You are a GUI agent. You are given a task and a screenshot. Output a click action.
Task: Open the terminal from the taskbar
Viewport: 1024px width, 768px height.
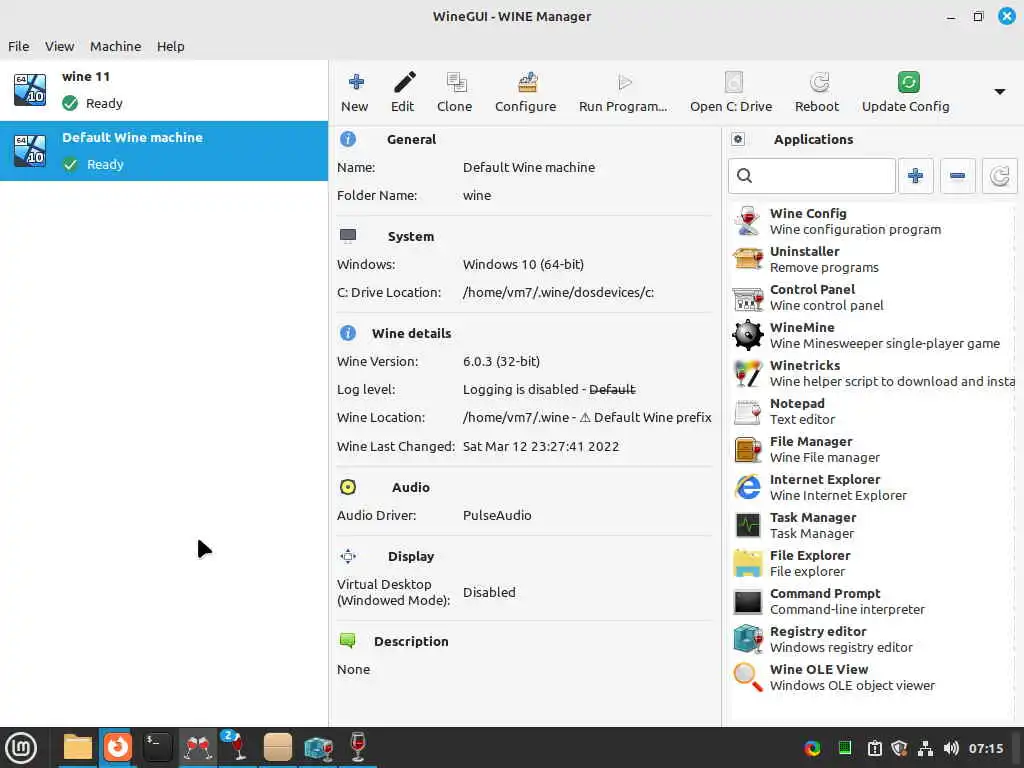click(157, 748)
